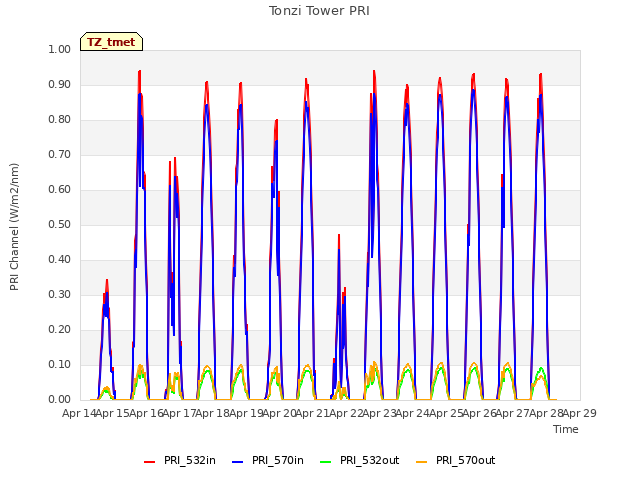Click the red PRI_532in legend swatch

point(149,462)
